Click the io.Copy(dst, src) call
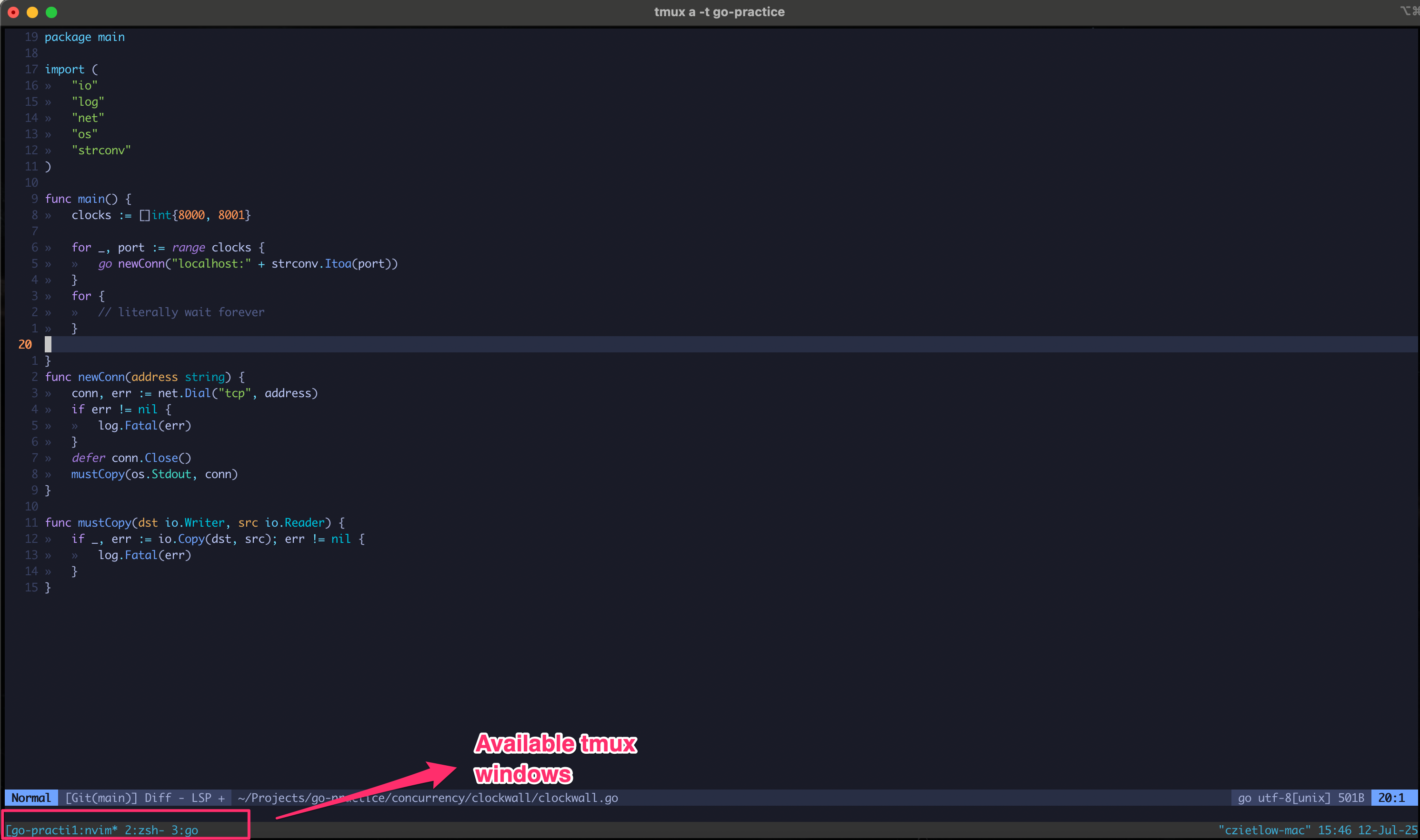This screenshot has height=840, width=1420. coord(214,539)
